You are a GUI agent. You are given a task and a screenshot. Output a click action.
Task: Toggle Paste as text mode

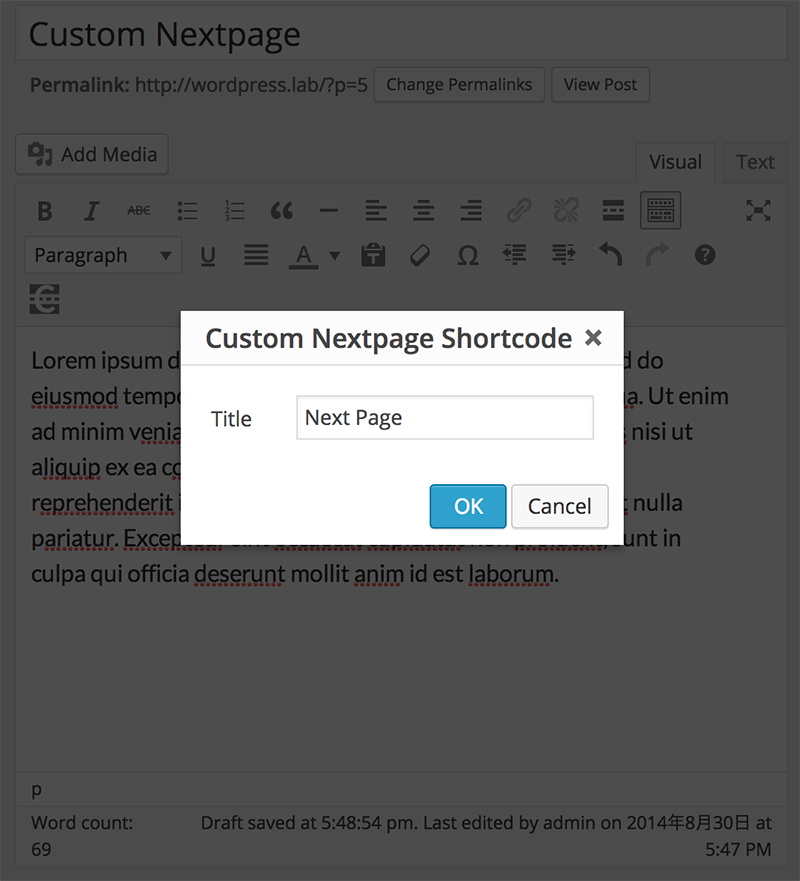coord(374,256)
